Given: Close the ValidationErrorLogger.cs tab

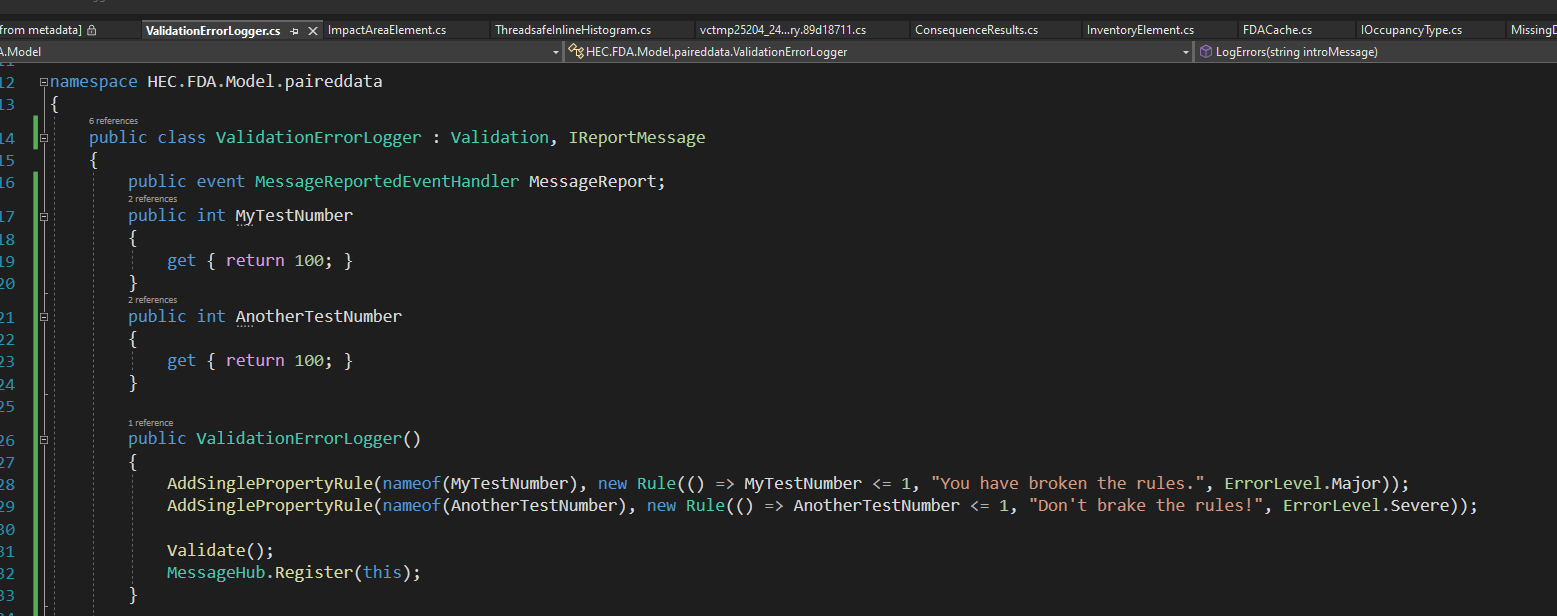Looking at the screenshot, I should (312, 31).
